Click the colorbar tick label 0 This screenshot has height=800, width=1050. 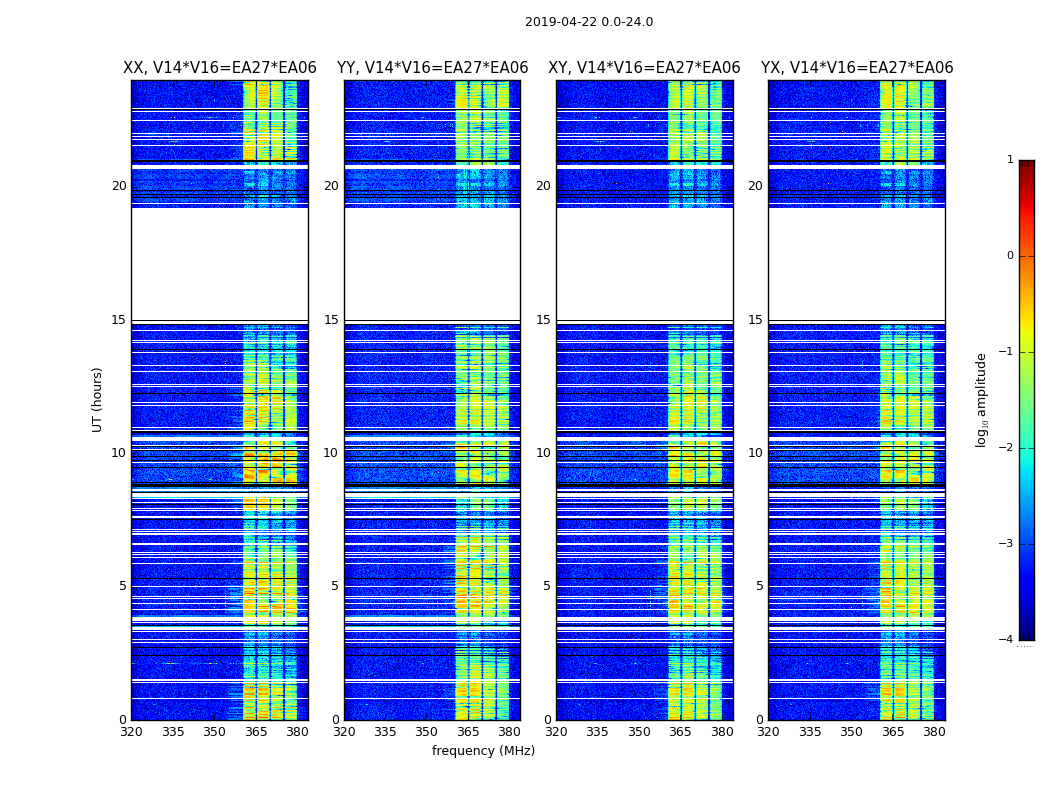(1010, 256)
